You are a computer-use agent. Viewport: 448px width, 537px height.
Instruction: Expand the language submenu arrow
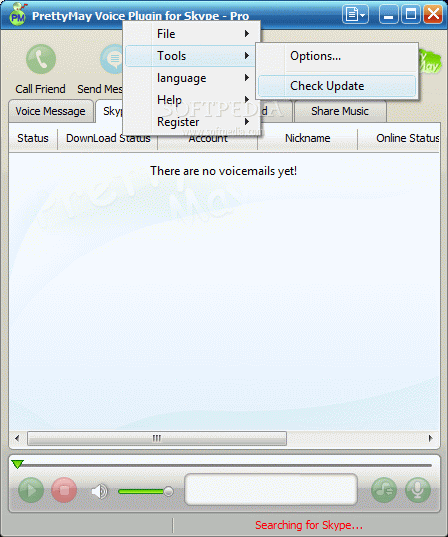[x=247, y=78]
